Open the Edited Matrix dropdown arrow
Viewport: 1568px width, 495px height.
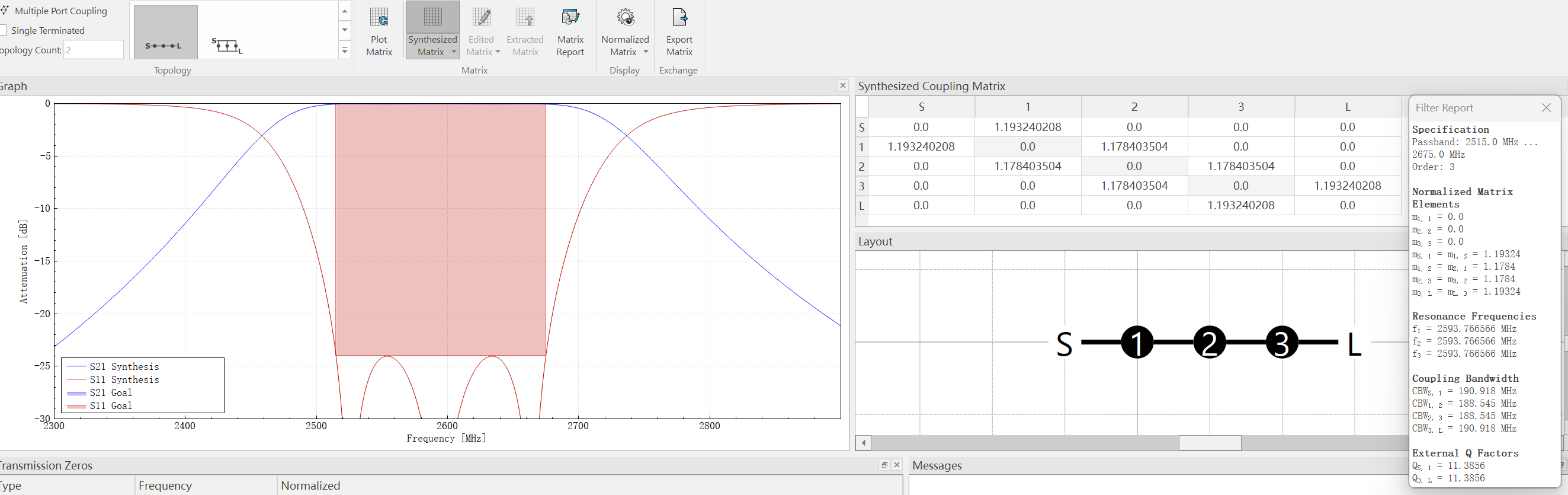(498, 52)
